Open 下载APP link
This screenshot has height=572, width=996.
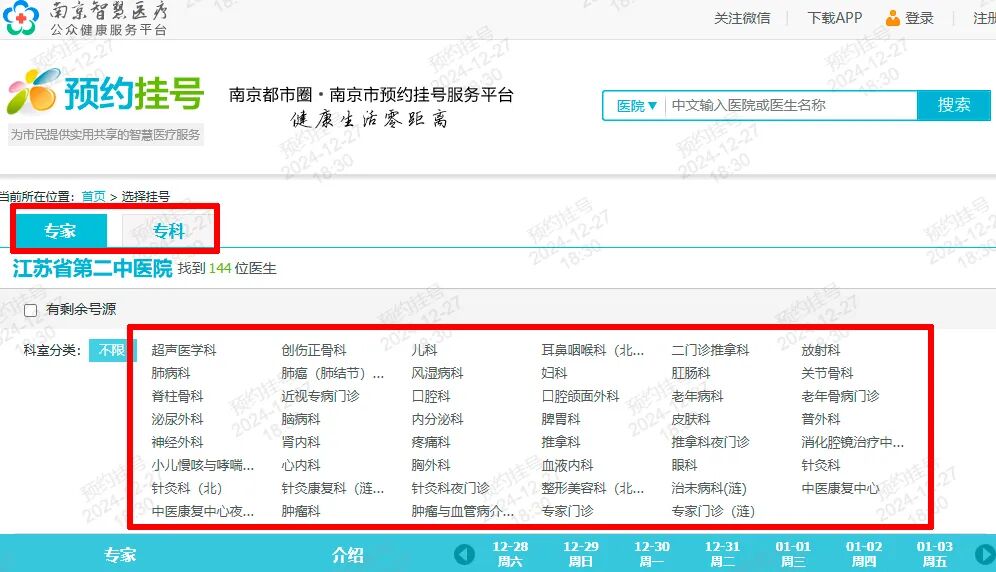(835, 18)
